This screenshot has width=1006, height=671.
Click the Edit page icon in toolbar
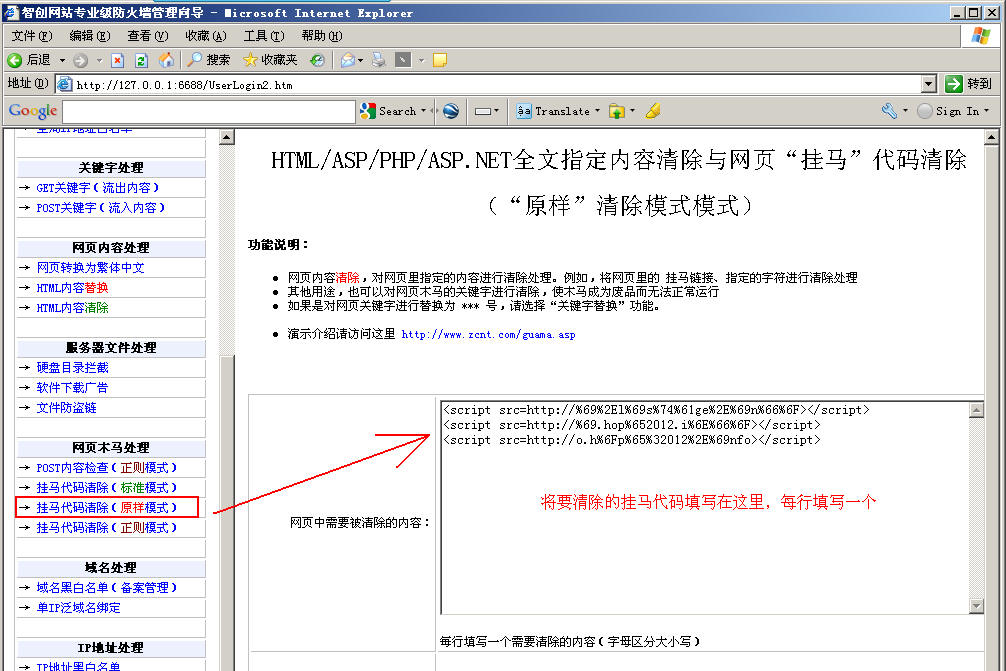[x=403, y=60]
